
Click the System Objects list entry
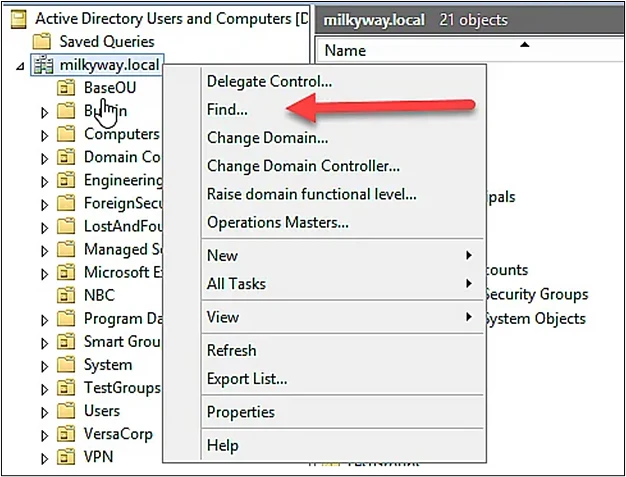[535, 319]
